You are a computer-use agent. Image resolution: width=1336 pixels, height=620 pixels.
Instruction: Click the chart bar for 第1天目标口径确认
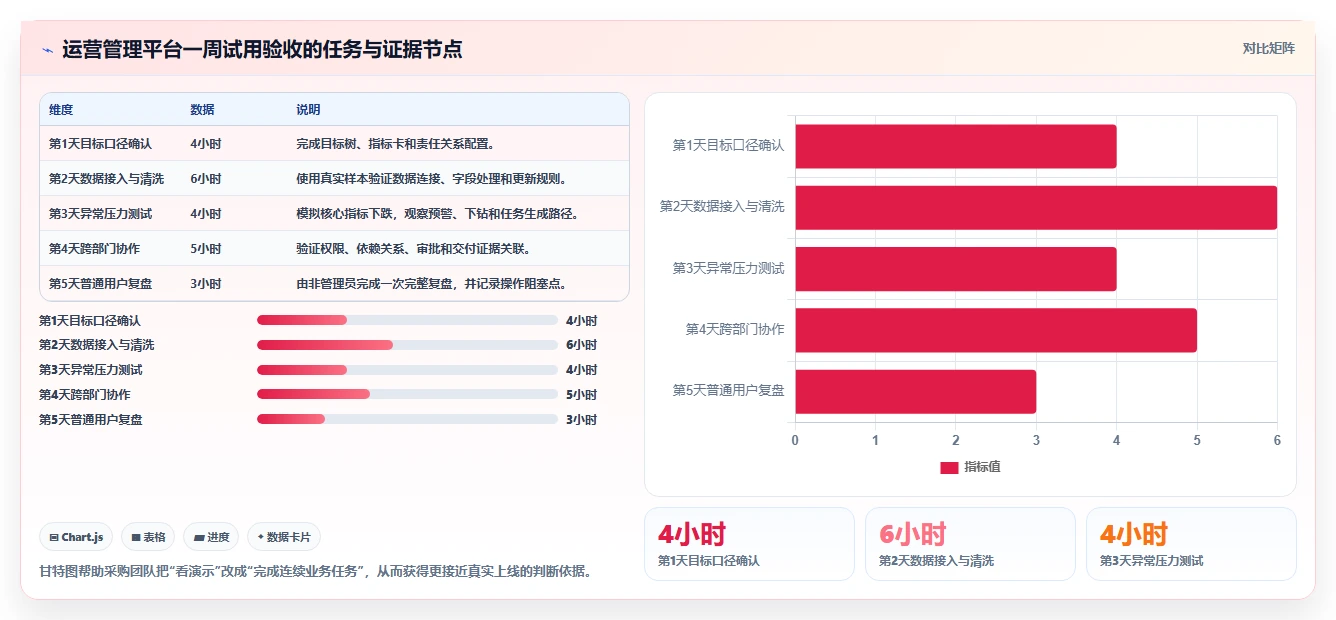[956, 146]
